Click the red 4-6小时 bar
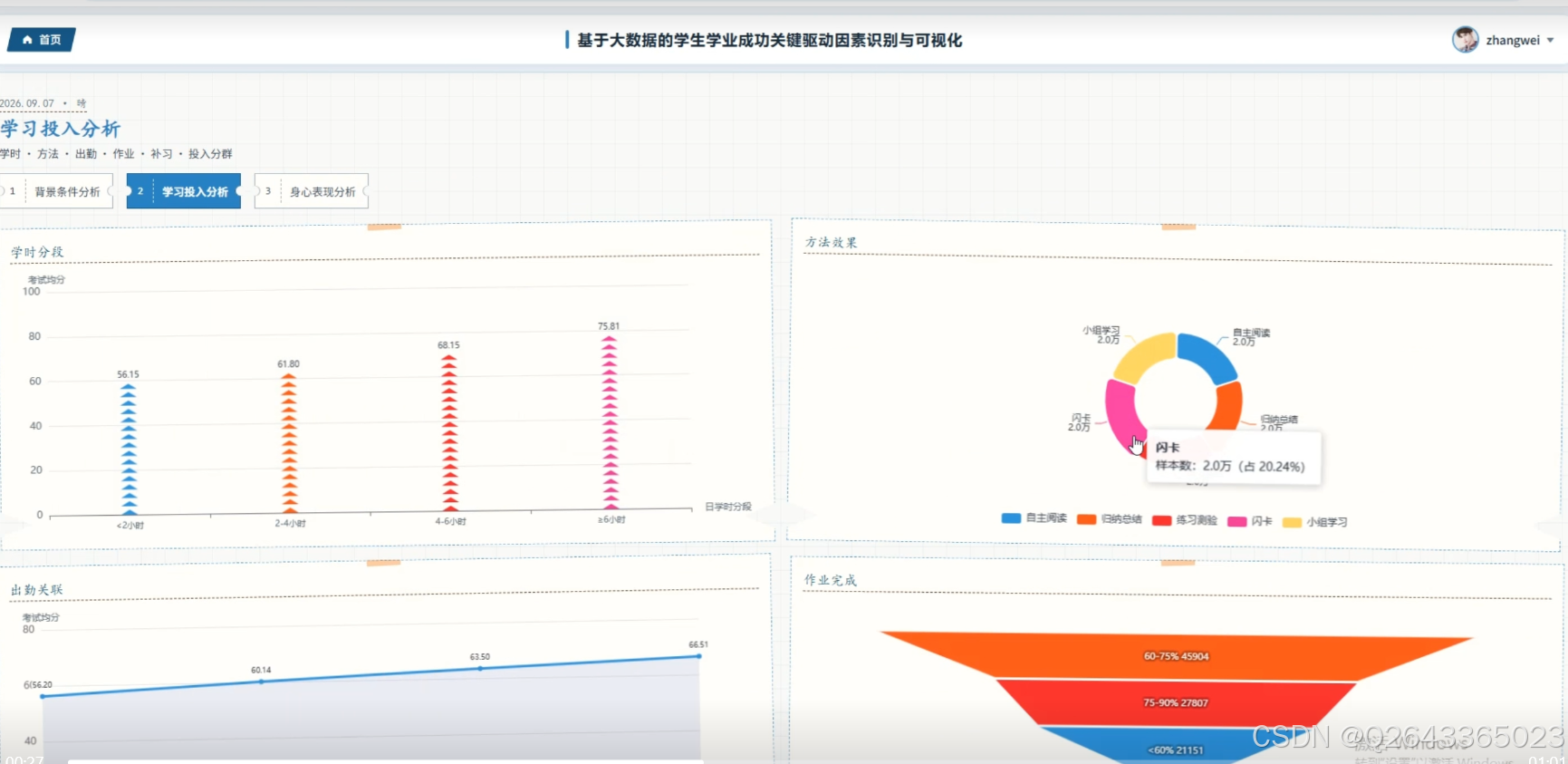This screenshot has width=1568, height=764. [449, 433]
